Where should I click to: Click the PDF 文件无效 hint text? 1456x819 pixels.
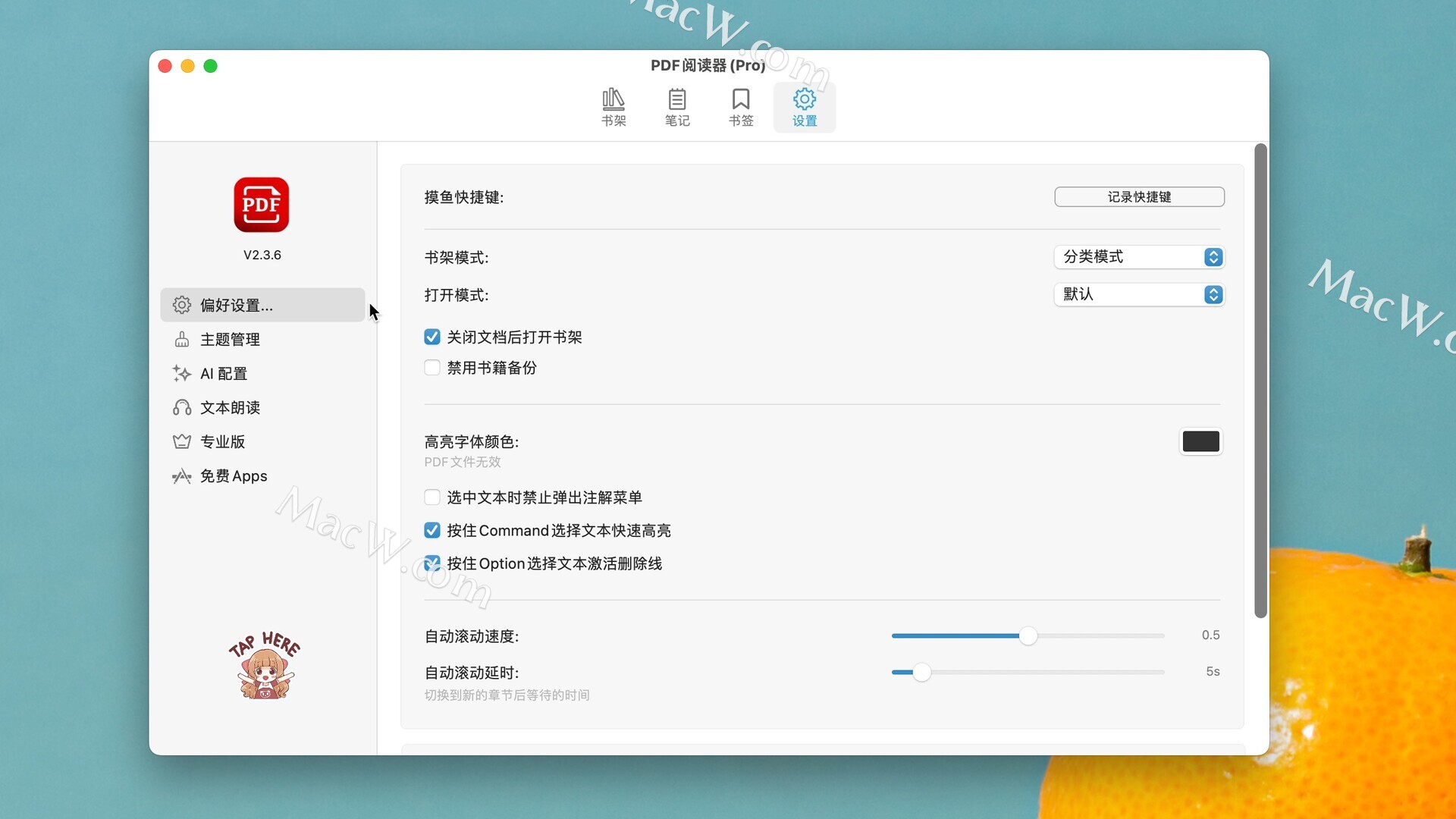point(463,462)
